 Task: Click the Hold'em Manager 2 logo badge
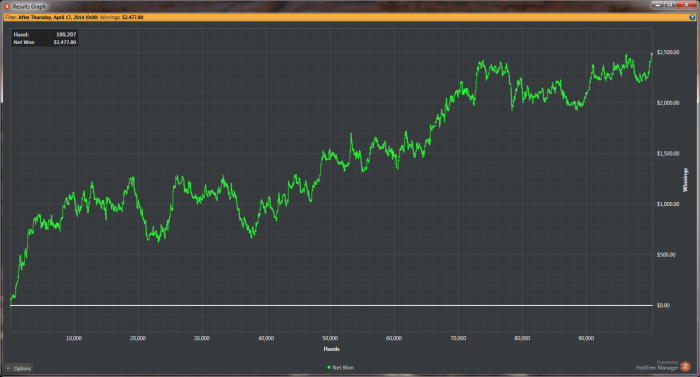(x=685, y=366)
